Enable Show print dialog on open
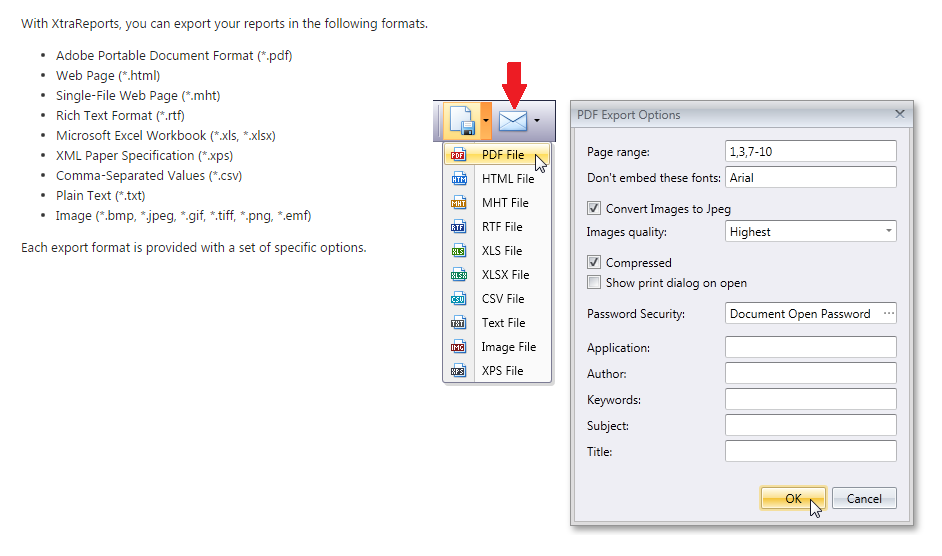The height and width of the screenshot is (556, 942). [594, 282]
